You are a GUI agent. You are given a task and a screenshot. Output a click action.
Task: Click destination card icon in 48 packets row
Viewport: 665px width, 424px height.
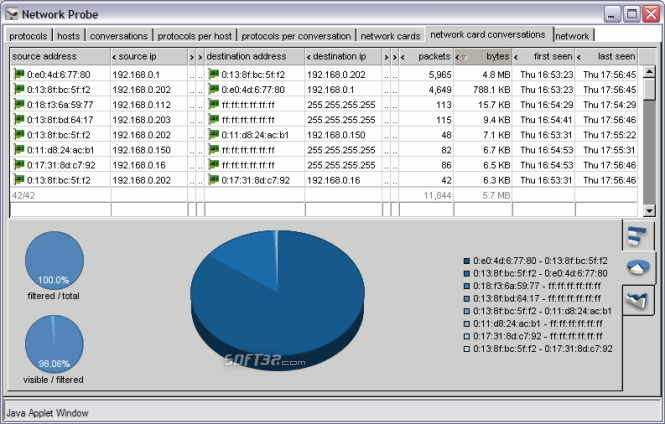213,134
